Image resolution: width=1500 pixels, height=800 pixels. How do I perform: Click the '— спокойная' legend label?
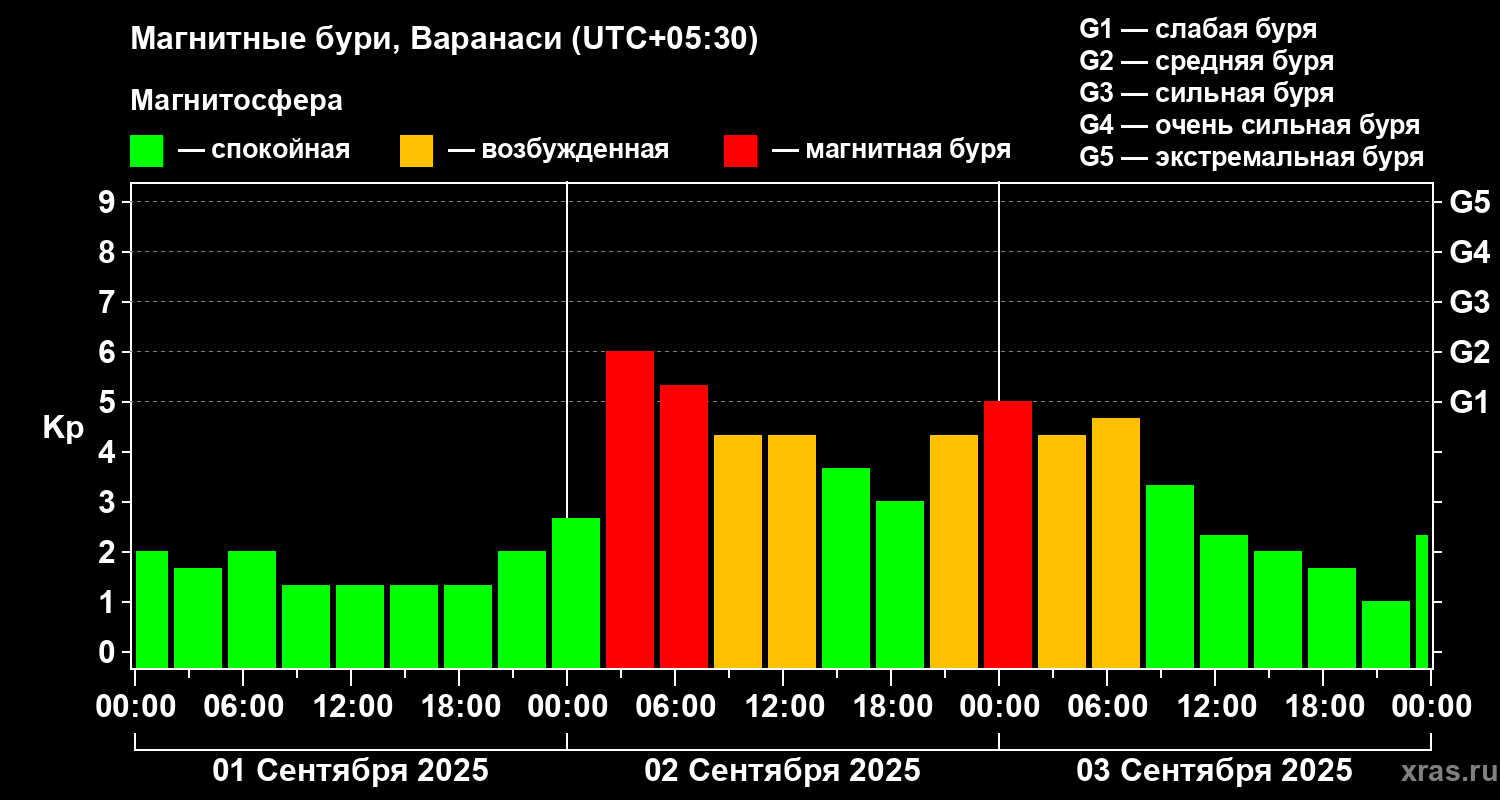[x=264, y=150]
